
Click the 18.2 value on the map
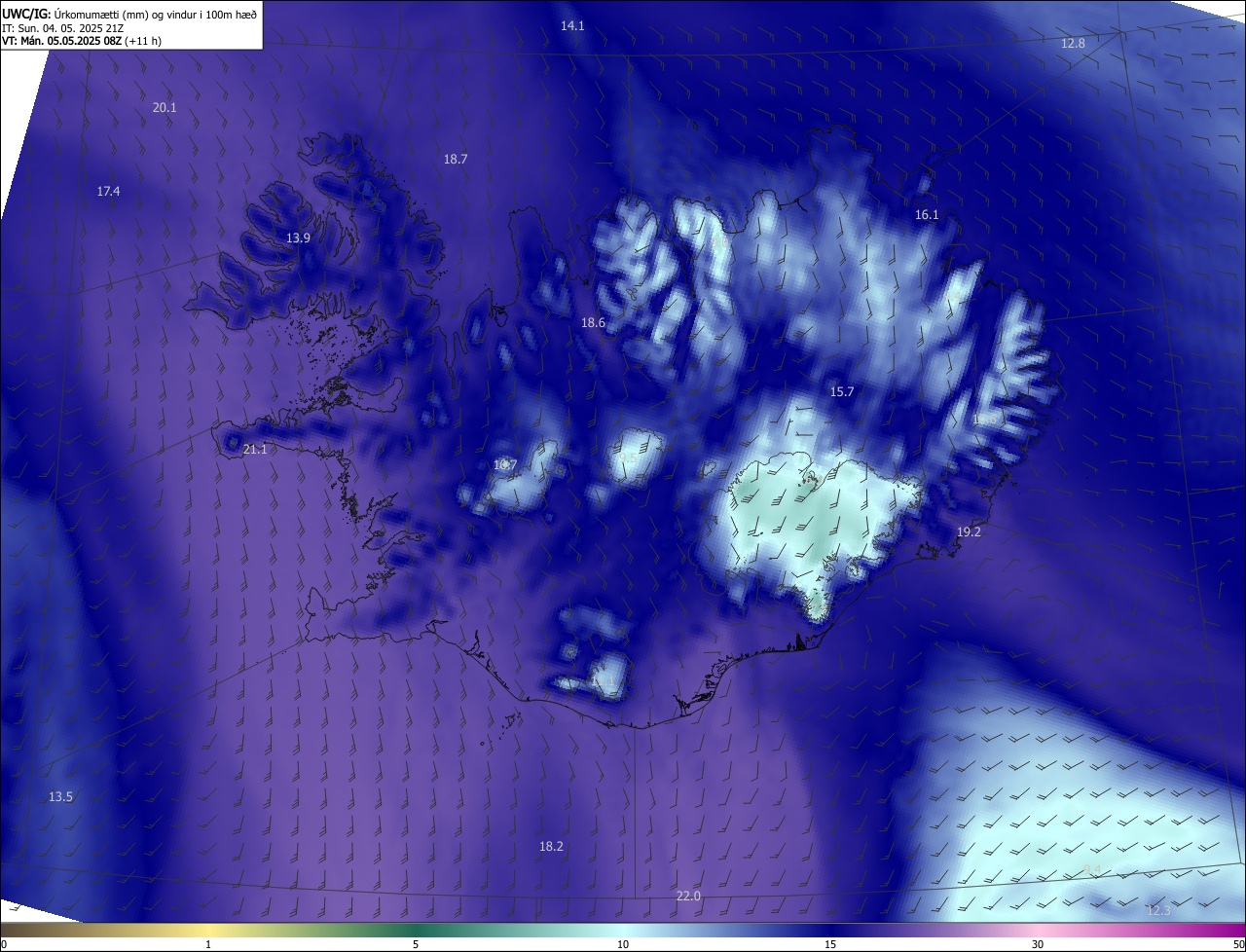(x=551, y=846)
